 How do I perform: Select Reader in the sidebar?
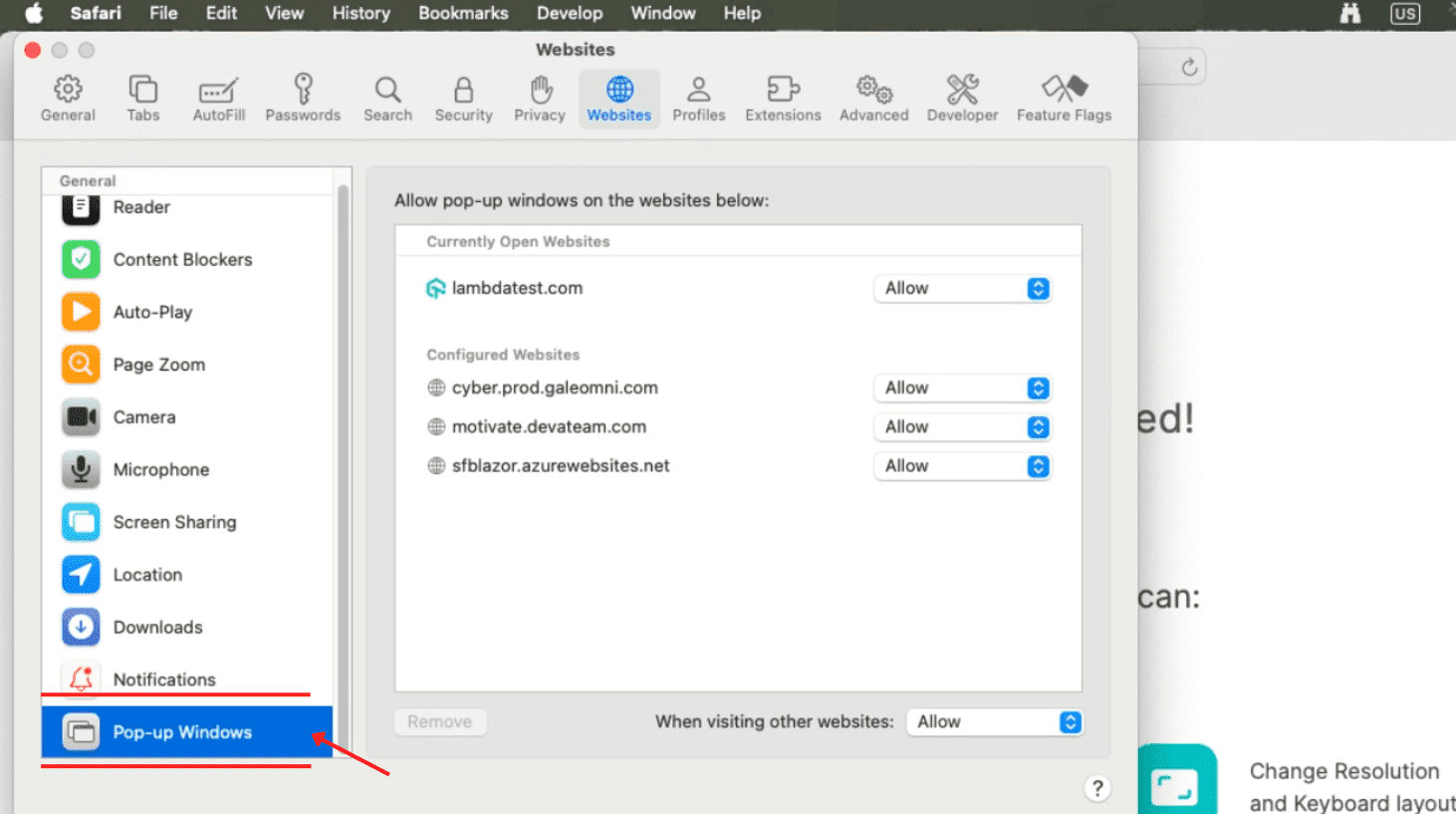pos(187,207)
